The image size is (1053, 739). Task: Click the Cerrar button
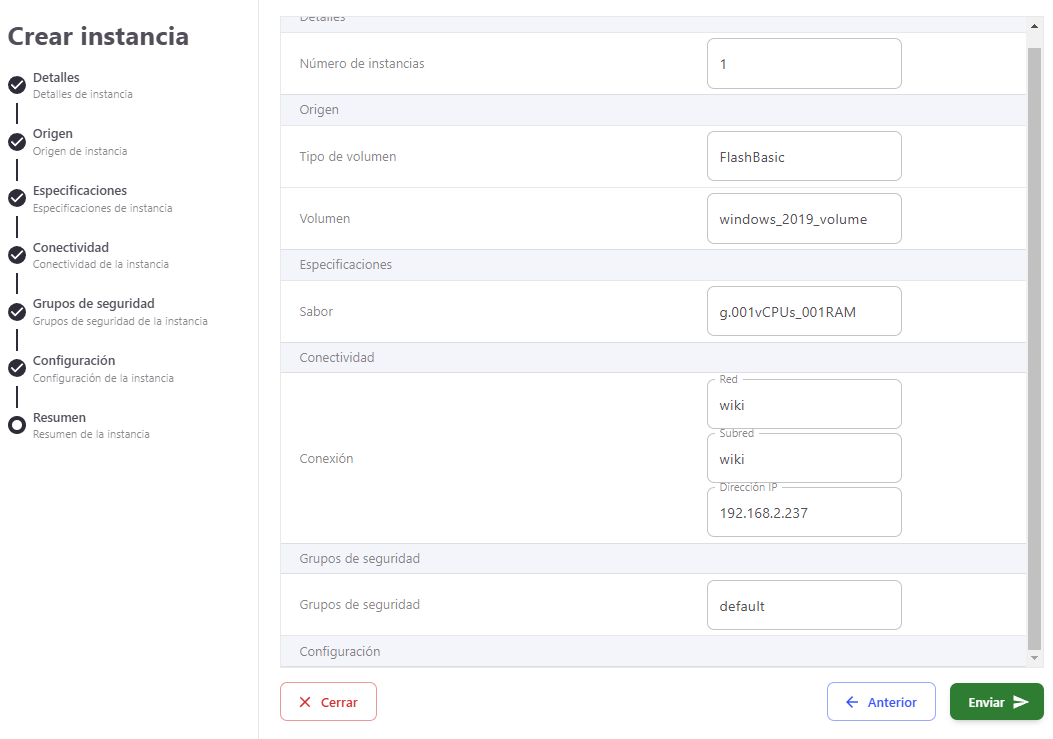click(328, 702)
